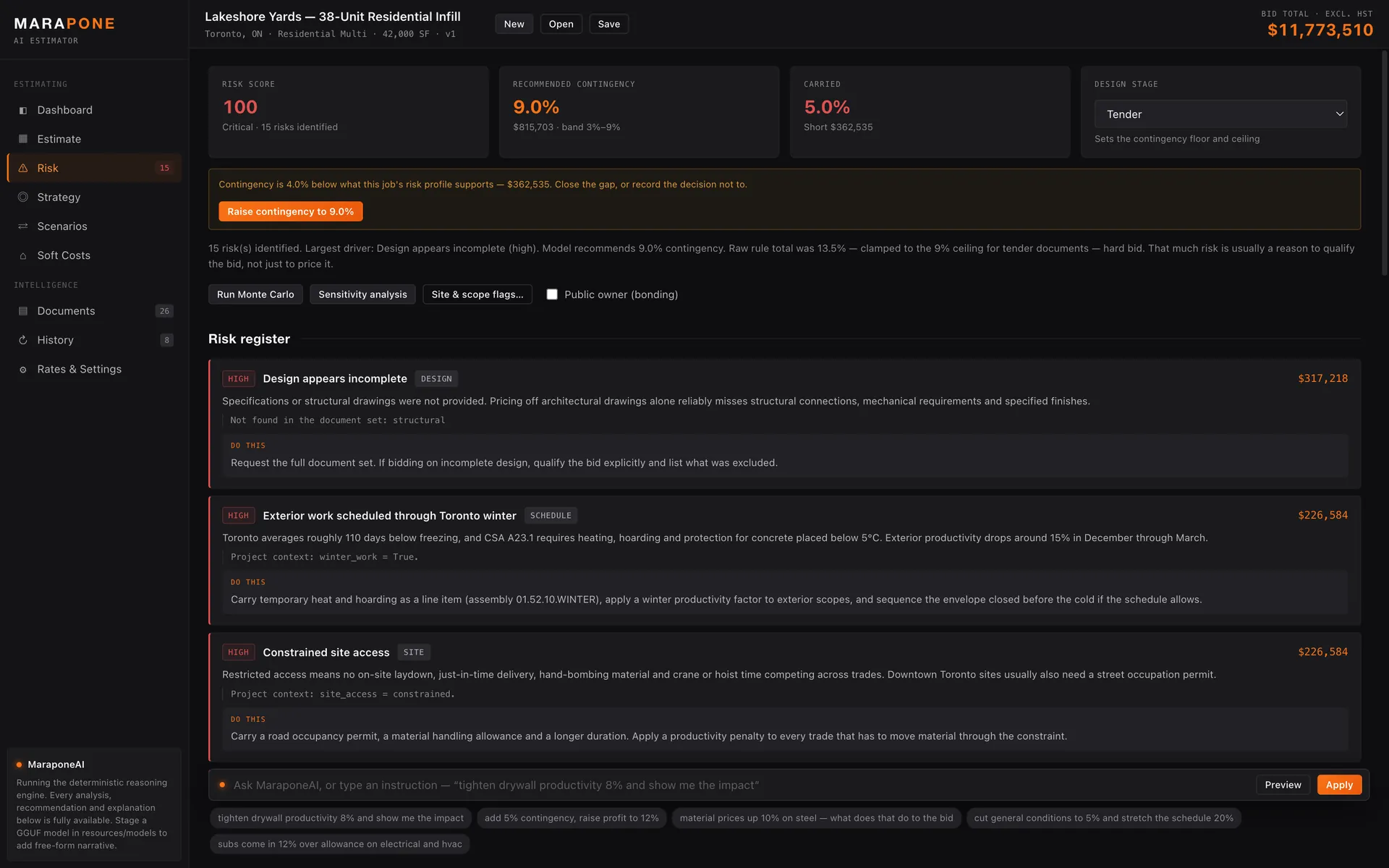This screenshot has width=1389, height=868.
Task: Click the orange Apply button
Action: tap(1339, 785)
